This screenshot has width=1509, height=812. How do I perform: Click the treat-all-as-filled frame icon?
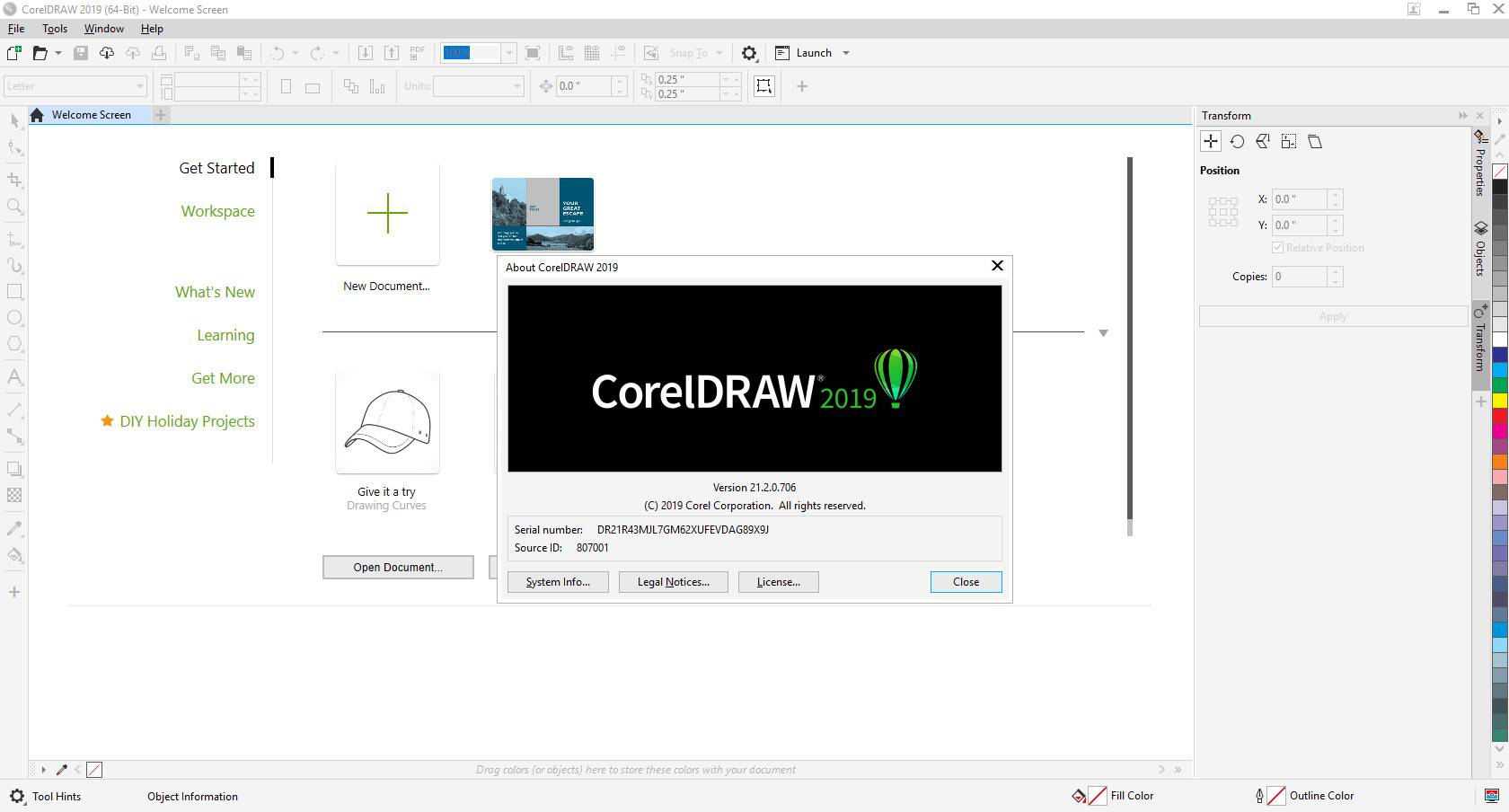coord(764,86)
